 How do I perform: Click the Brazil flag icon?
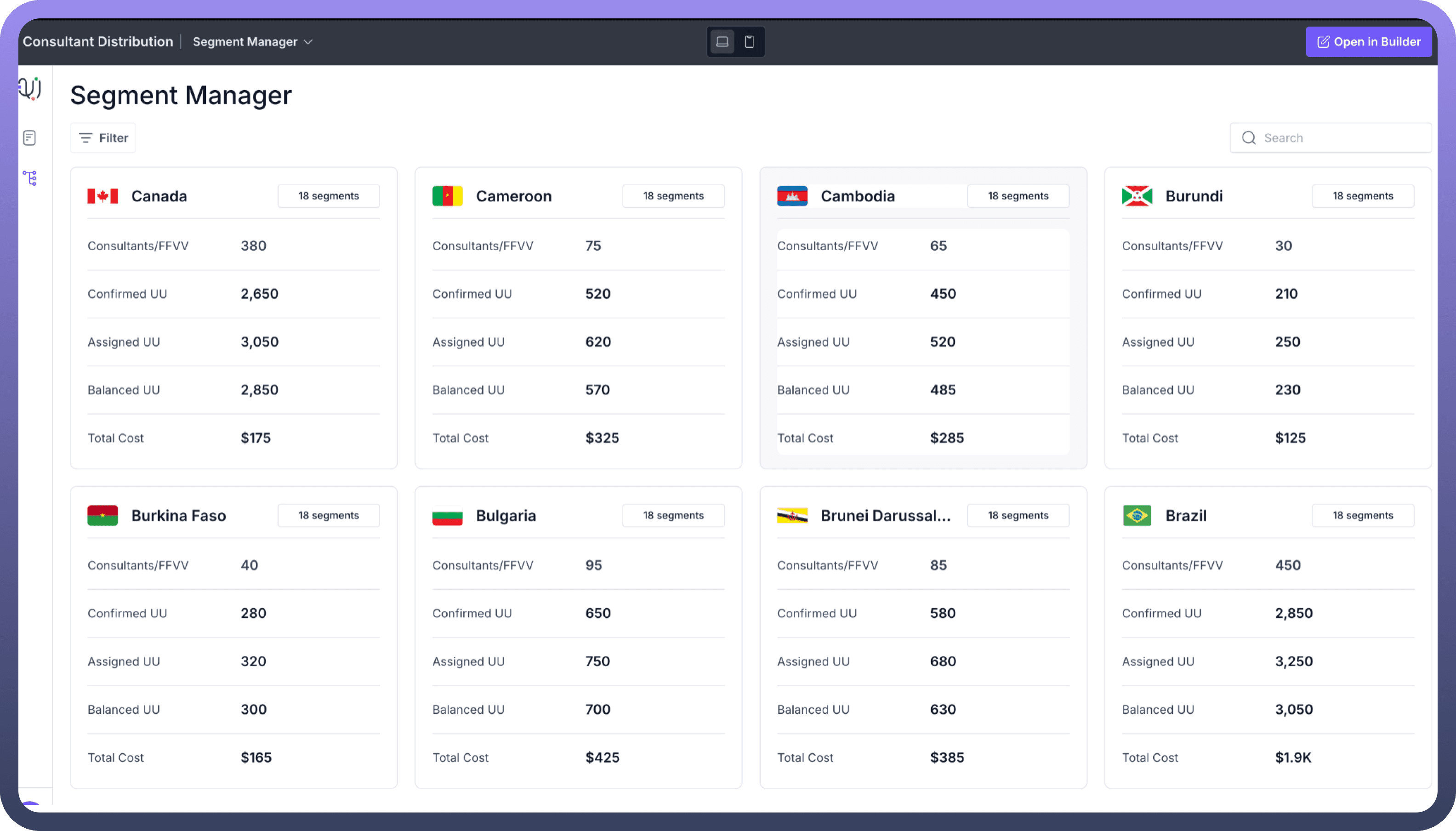(1137, 515)
